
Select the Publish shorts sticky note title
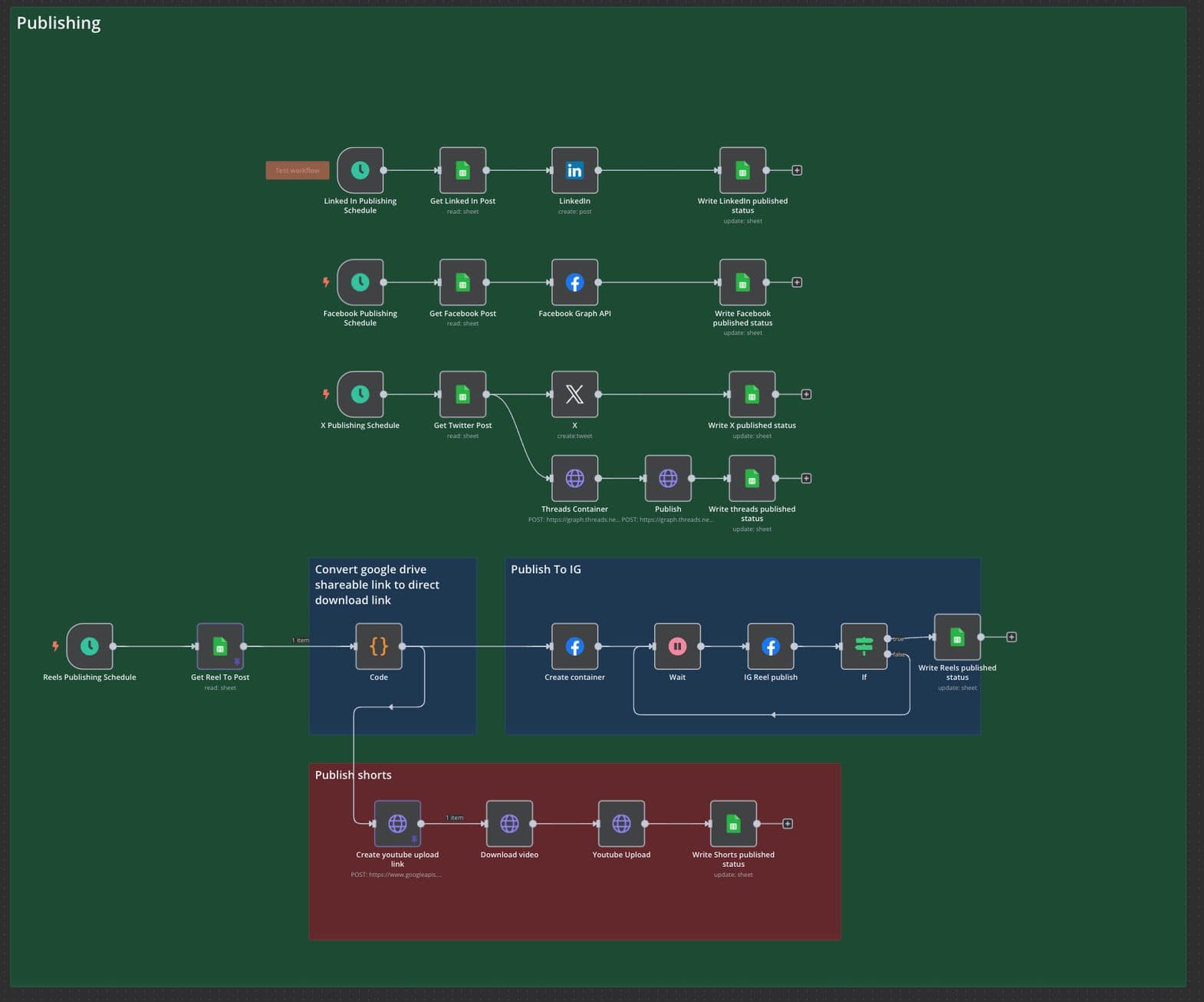[353, 775]
